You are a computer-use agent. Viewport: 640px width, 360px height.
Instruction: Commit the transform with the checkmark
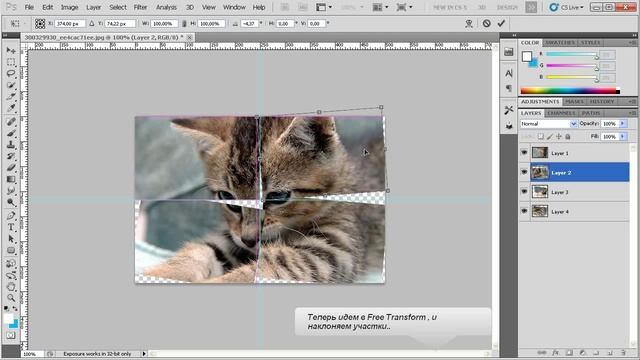tap(501, 23)
